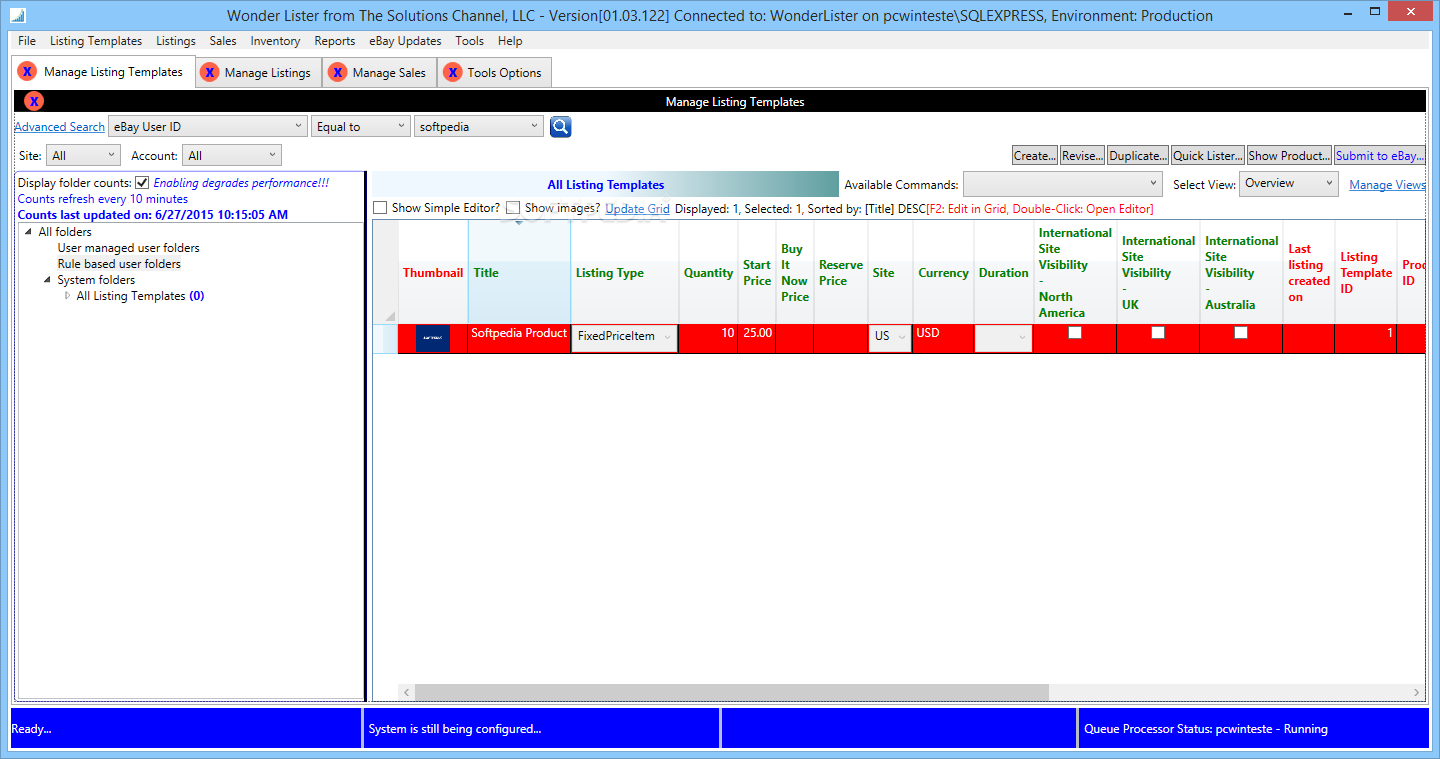Image resolution: width=1440 pixels, height=759 pixels.
Task: Enable the Show images checkbox
Action: (513, 208)
